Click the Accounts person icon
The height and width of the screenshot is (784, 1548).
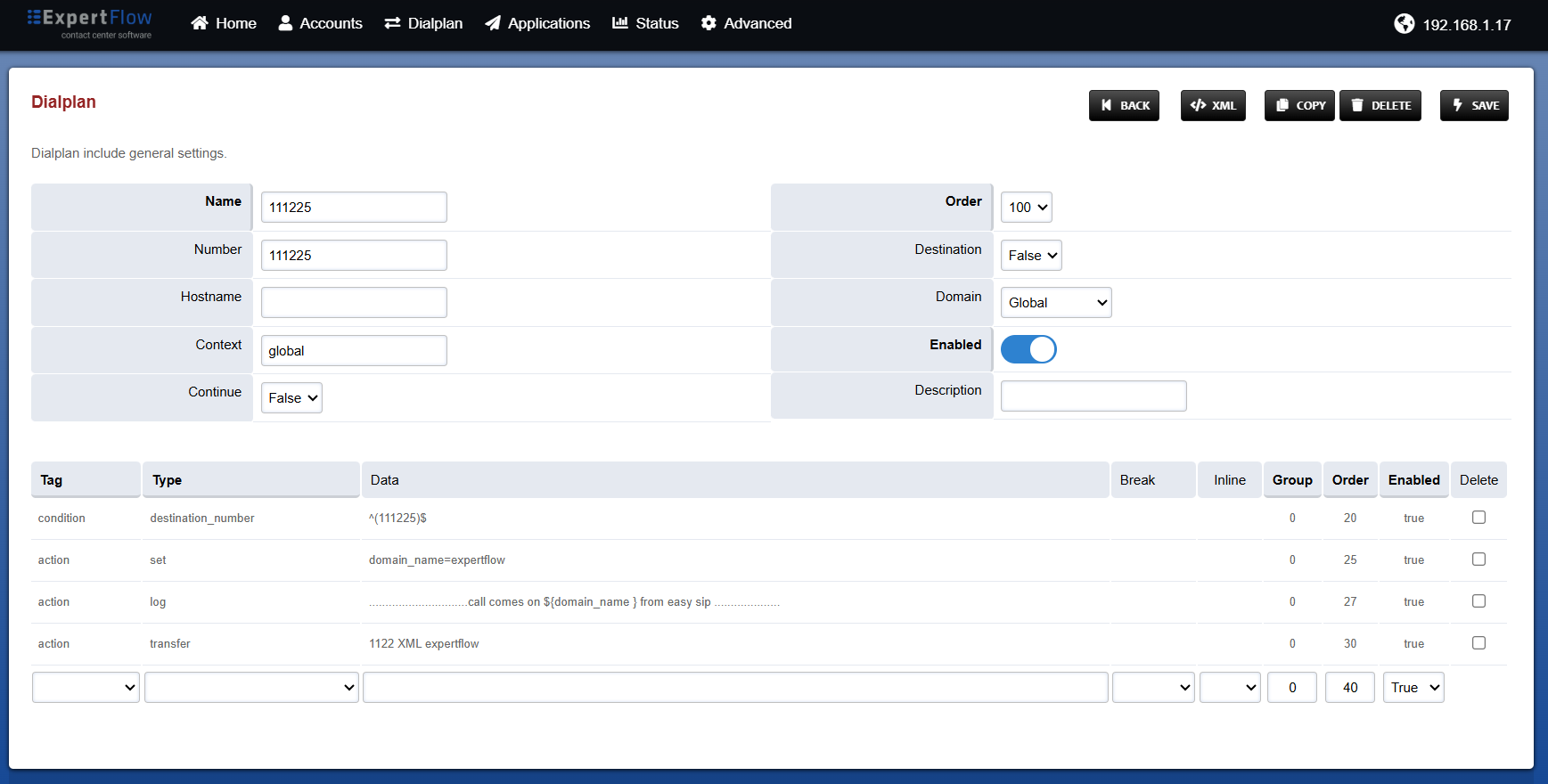[285, 23]
